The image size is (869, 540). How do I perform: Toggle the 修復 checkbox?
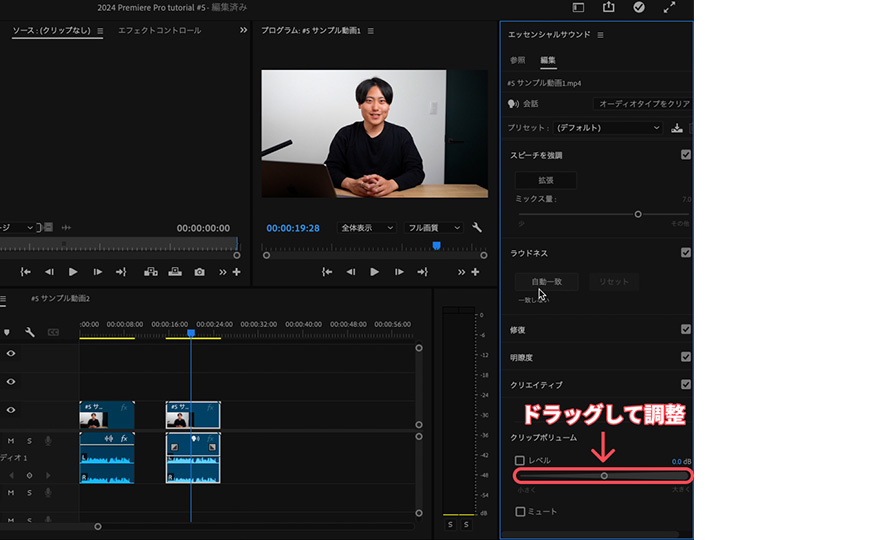(x=686, y=329)
